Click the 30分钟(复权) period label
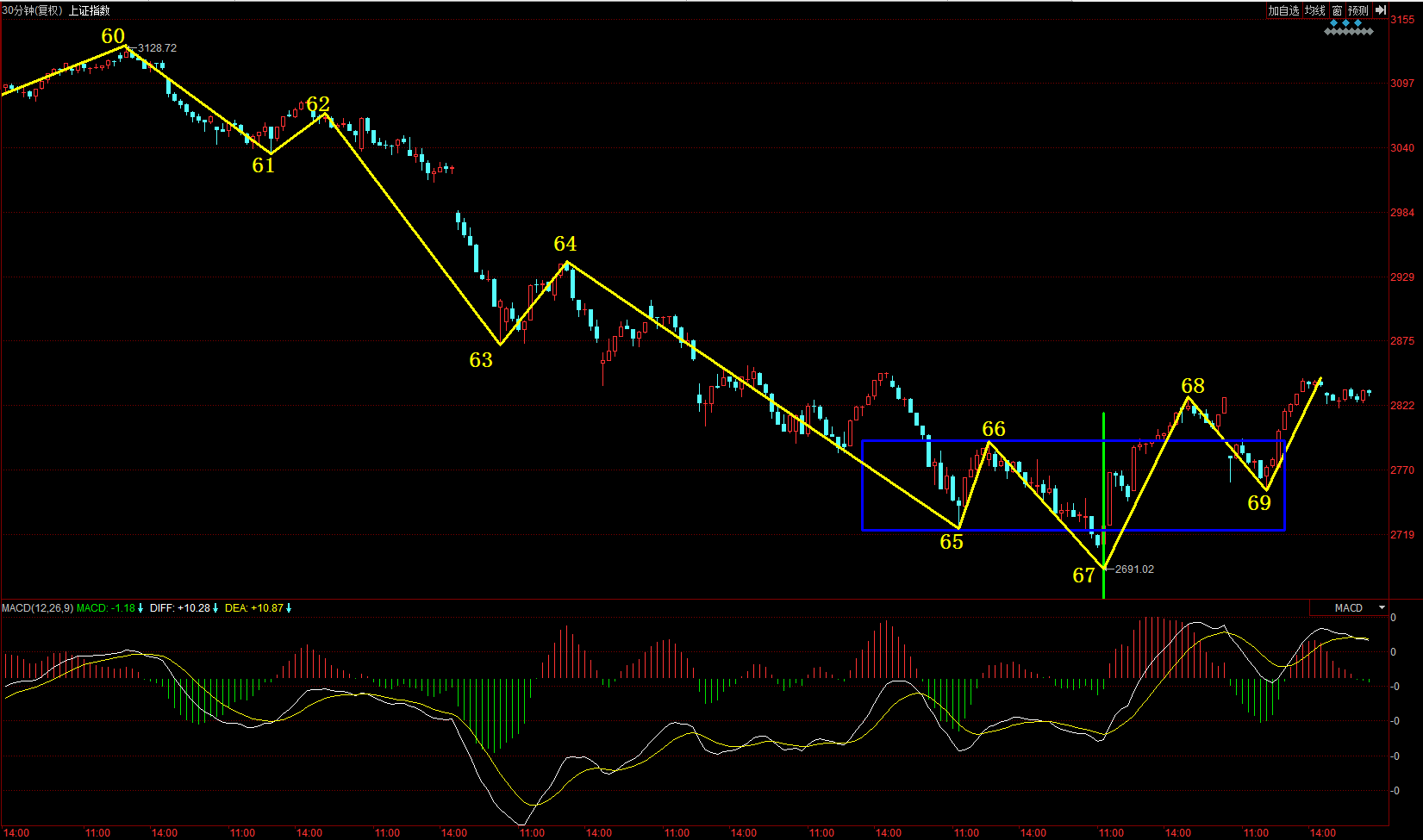Image resolution: width=1423 pixels, height=840 pixels. click(33, 10)
